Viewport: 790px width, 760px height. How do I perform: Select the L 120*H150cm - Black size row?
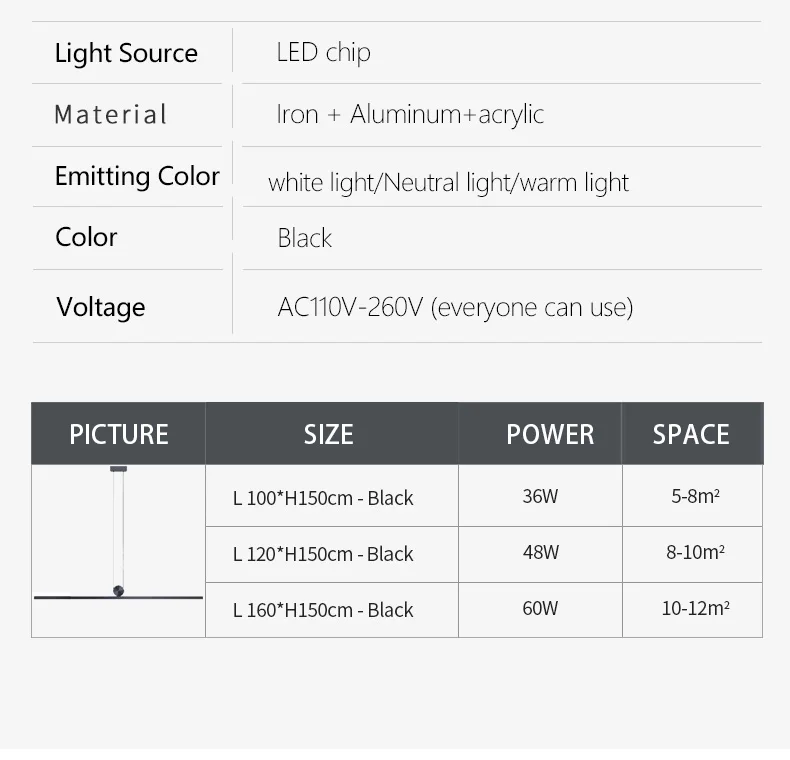[x=323, y=554]
